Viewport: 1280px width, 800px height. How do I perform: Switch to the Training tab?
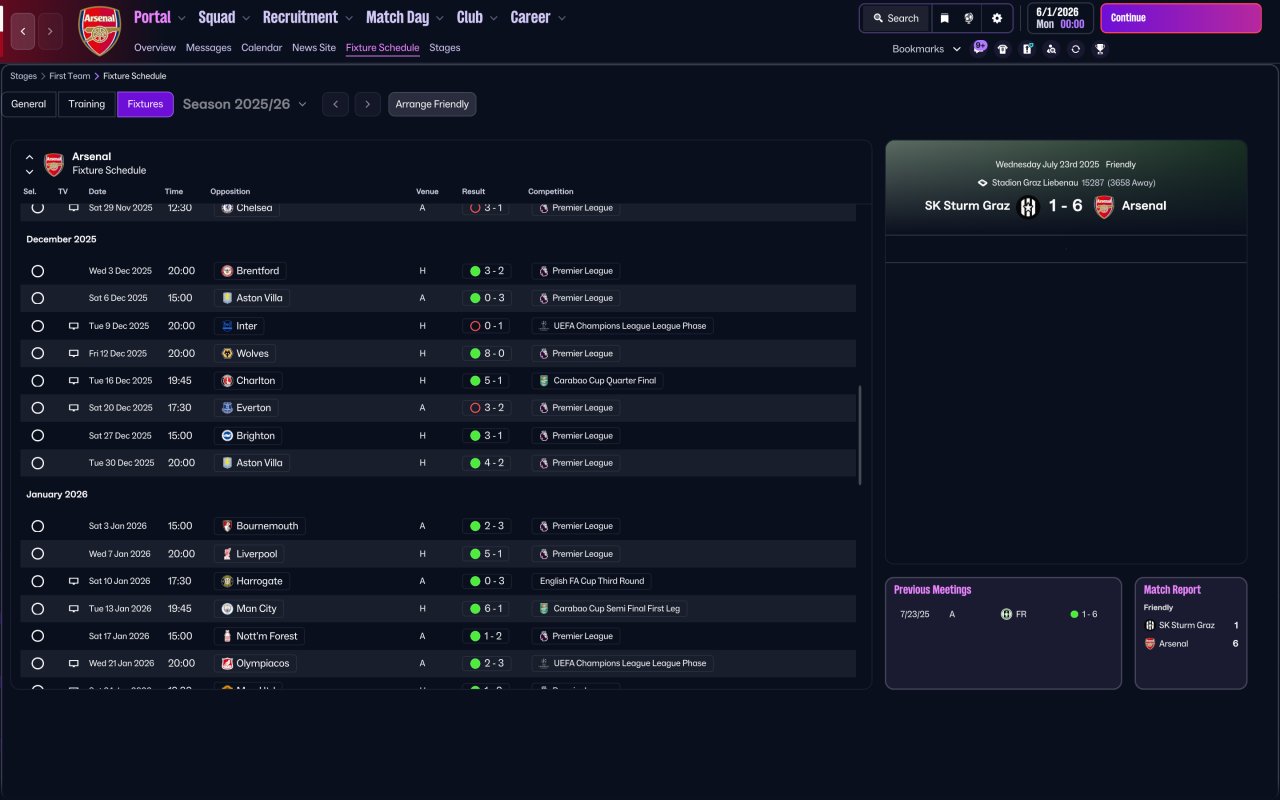click(87, 104)
